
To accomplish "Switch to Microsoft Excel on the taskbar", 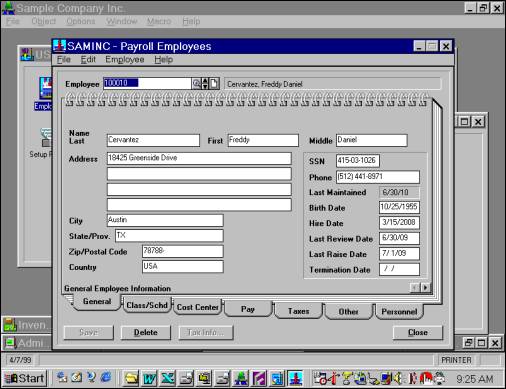I will [168, 378].
